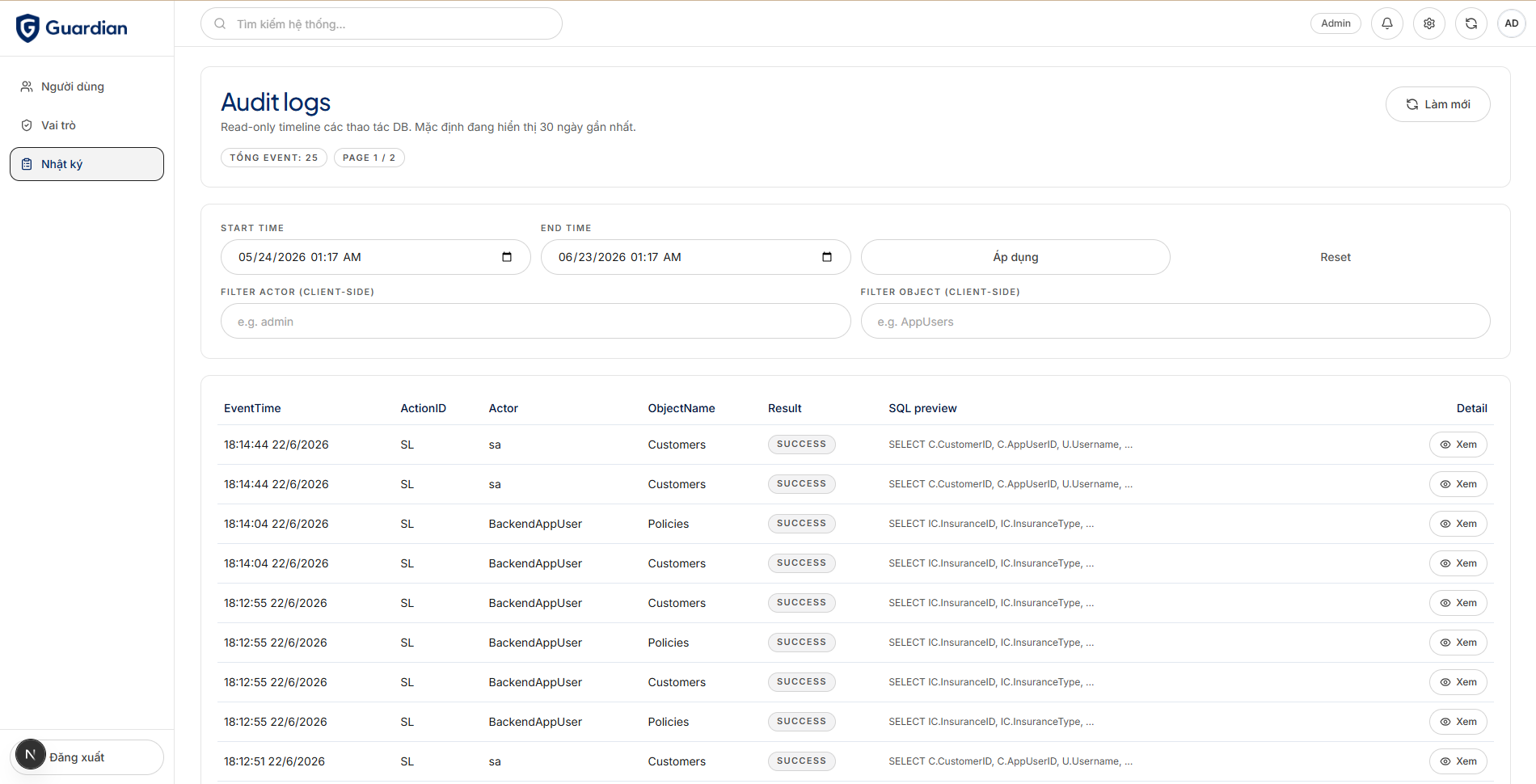The image size is (1536, 784).
Task: Click the Guardian shield logo
Action: click(x=27, y=27)
